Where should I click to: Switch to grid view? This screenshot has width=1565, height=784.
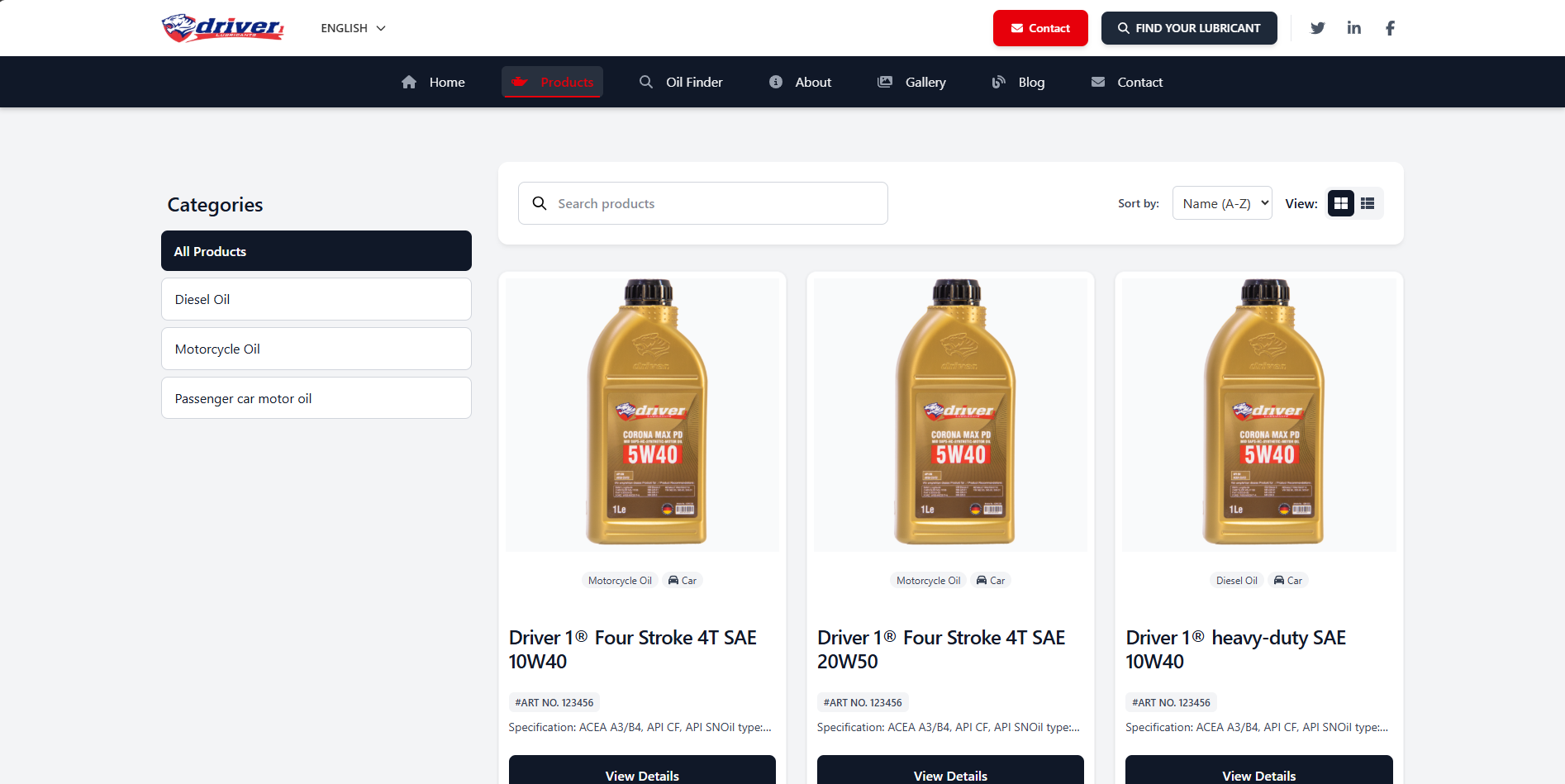pyautogui.click(x=1341, y=203)
